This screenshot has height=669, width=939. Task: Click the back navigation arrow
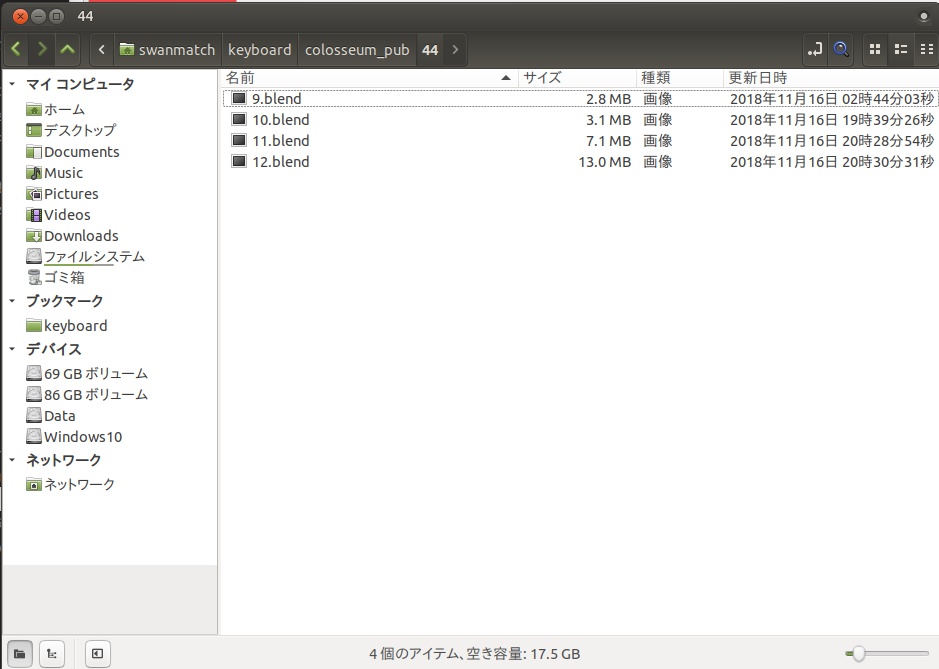coord(15,49)
